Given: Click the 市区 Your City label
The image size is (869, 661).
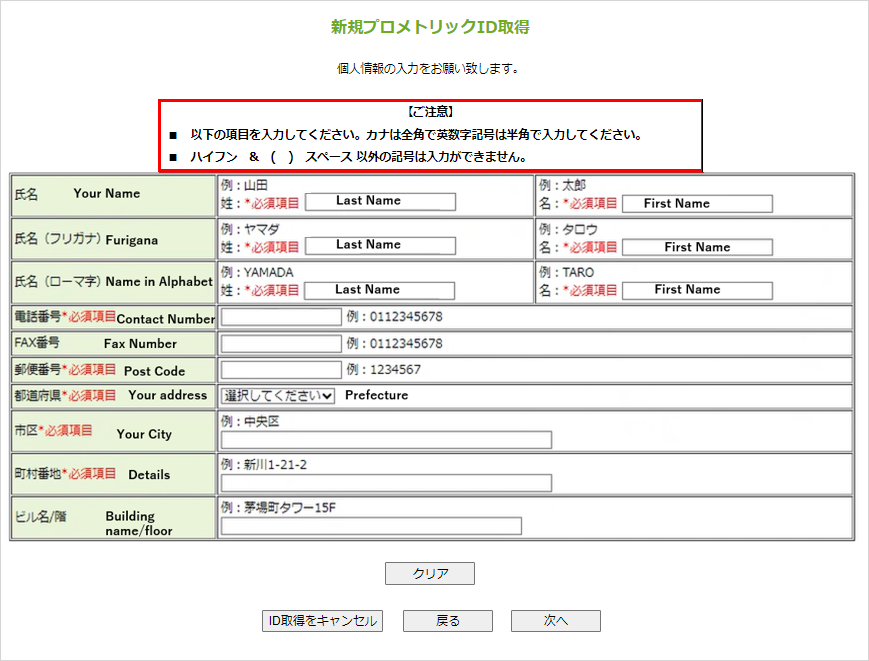Looking at the screenshot, I should click(x=93, y=432).
